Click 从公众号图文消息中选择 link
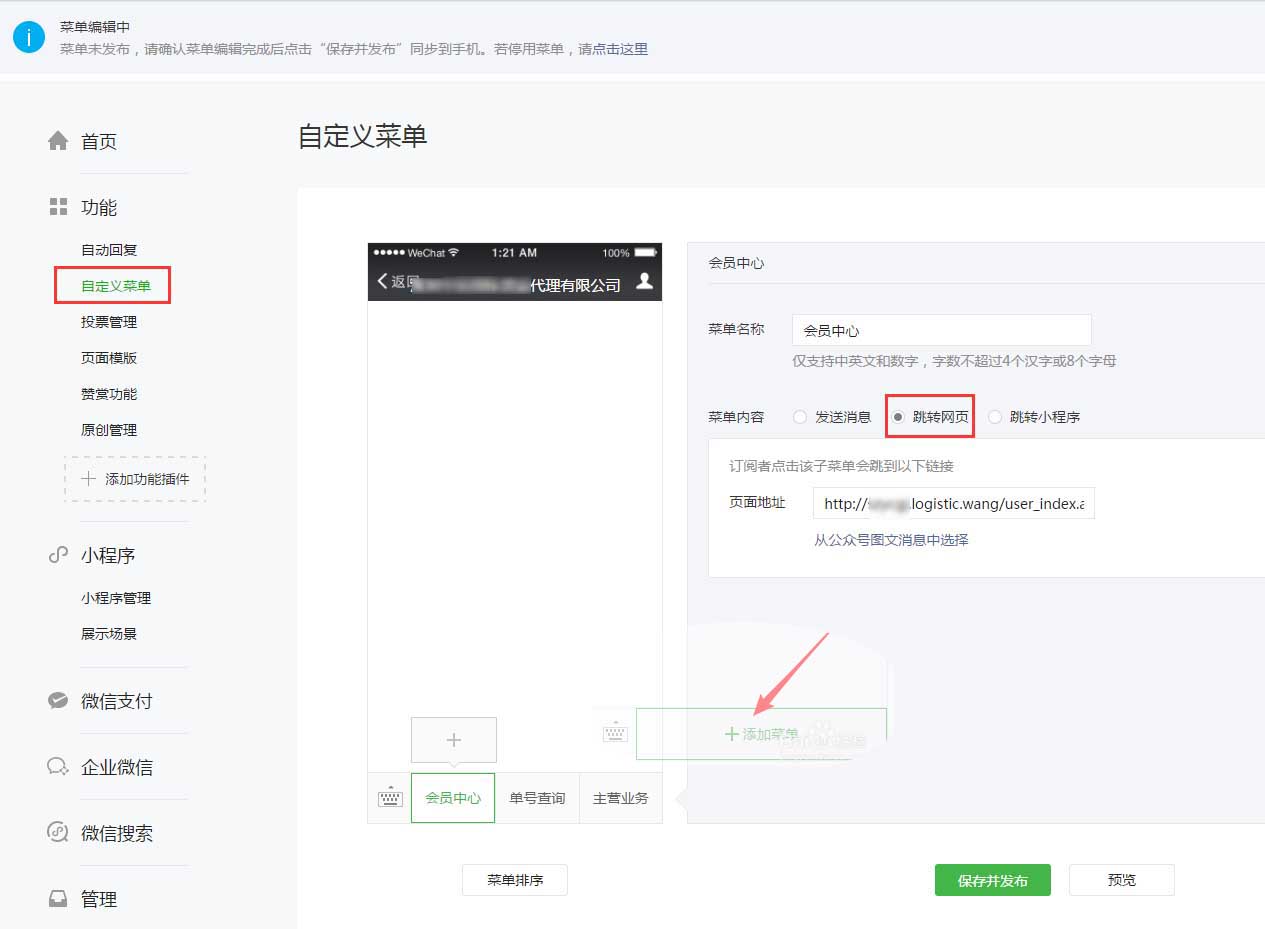The height and width of the screenshot is (929, 1265). pos(891,540)
